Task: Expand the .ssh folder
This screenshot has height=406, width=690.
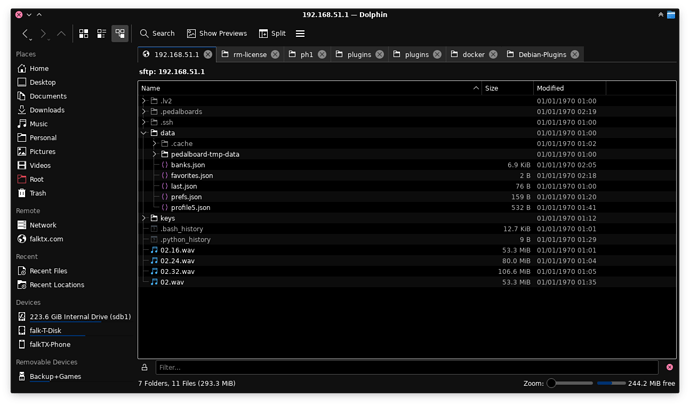Action: [x=144, y=122]
